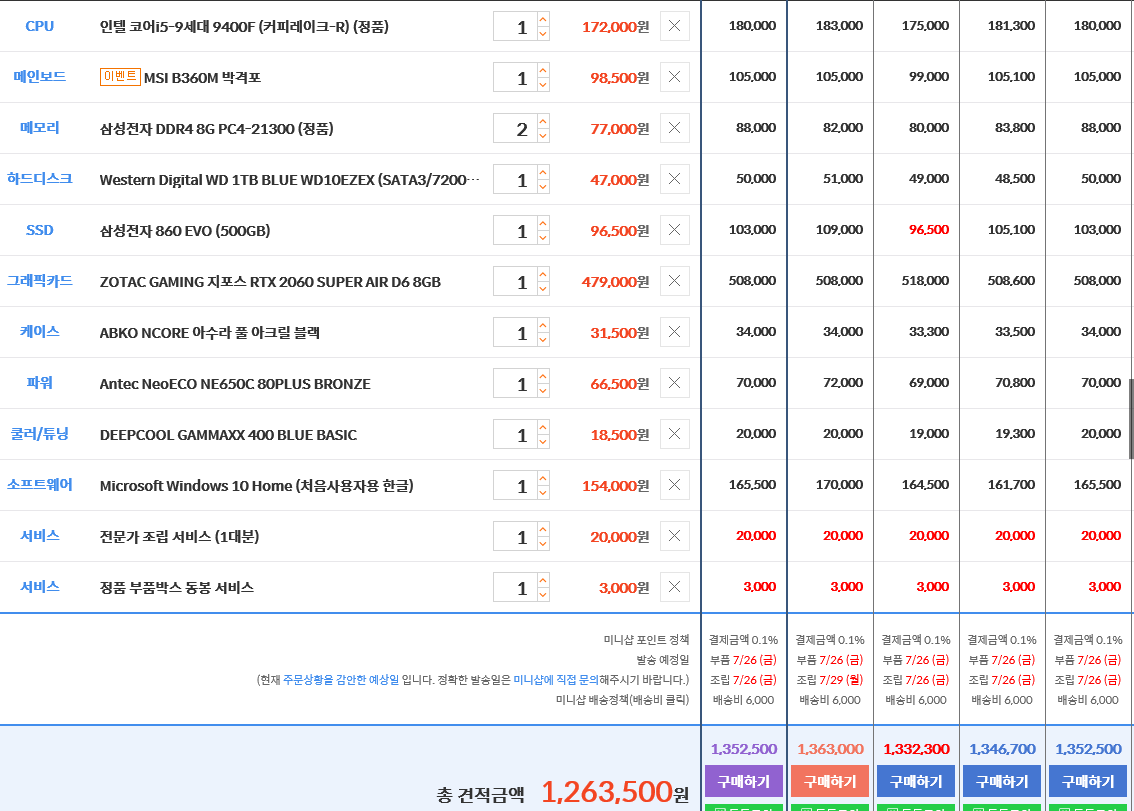The height and width of the screenshot is (811, 1134).
Task: Open the 케이스 category link
Action: click(x=40, y=331)
